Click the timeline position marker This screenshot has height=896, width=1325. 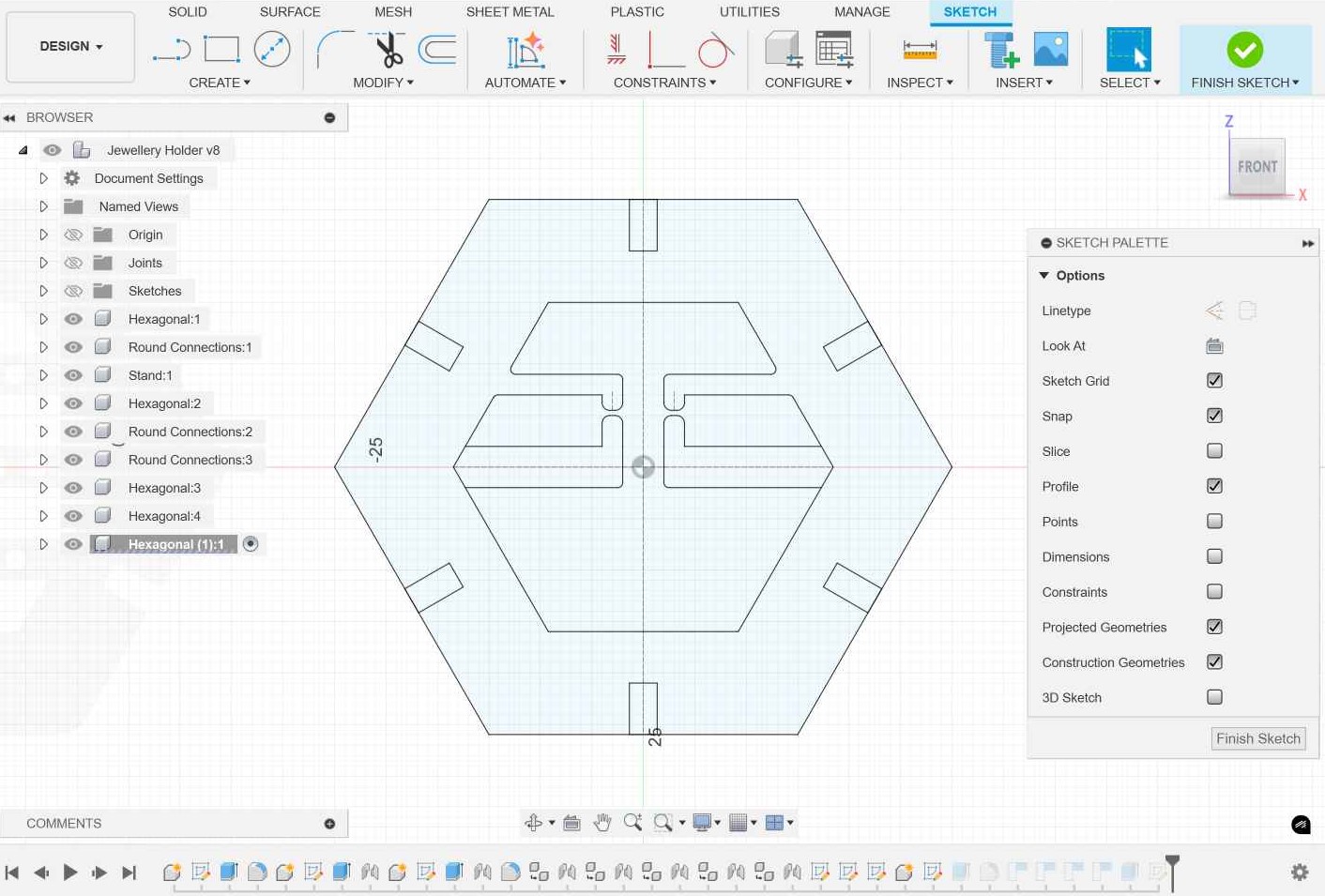[1172, 873]
